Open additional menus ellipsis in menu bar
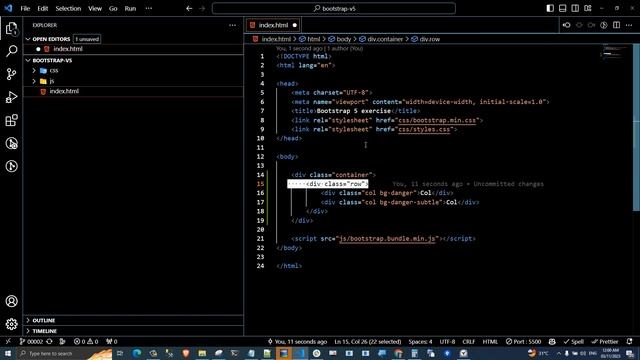Screen dimensions: 640x360 (x=149, y=8)
